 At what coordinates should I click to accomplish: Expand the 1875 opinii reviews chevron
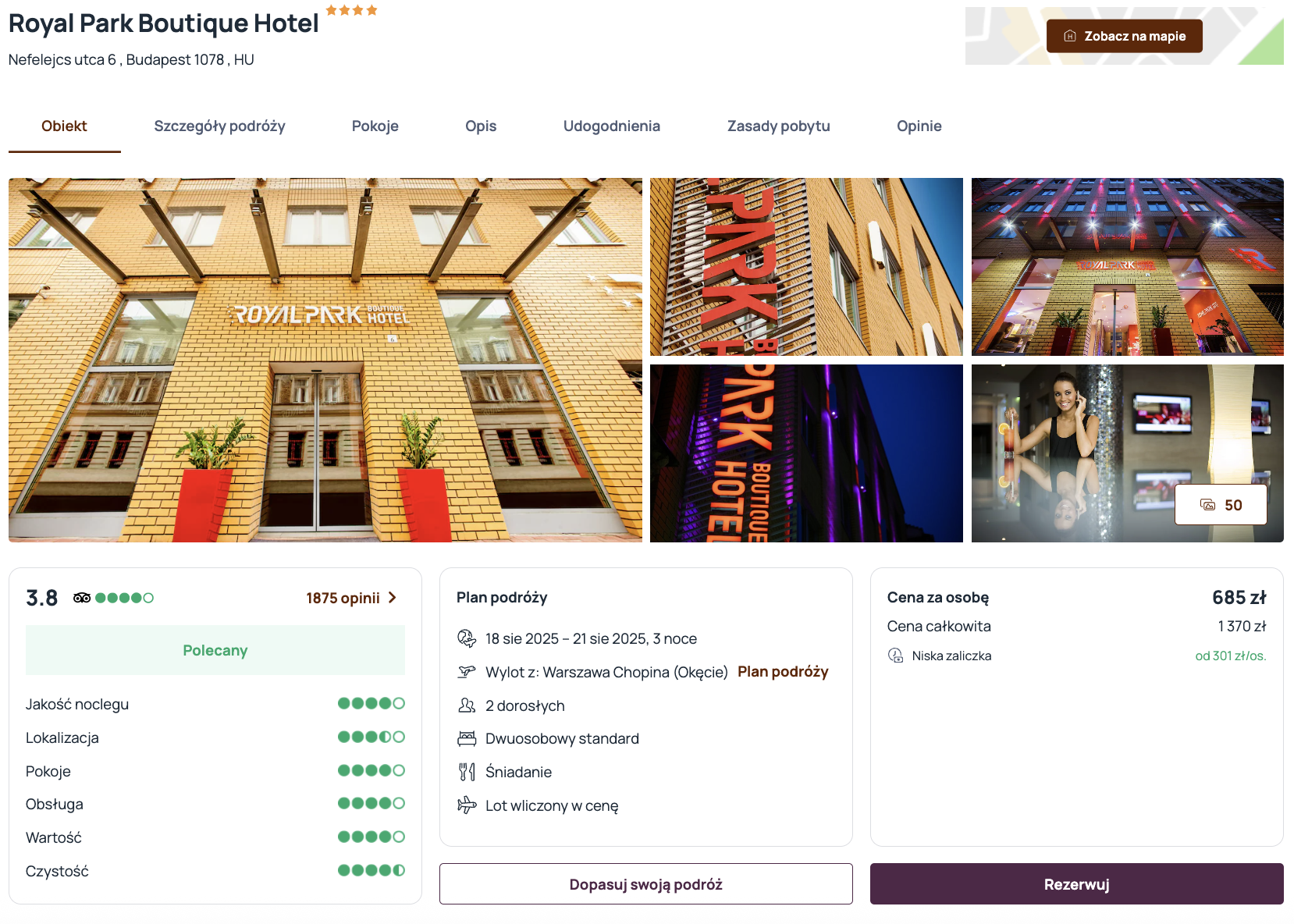(393, 598)
